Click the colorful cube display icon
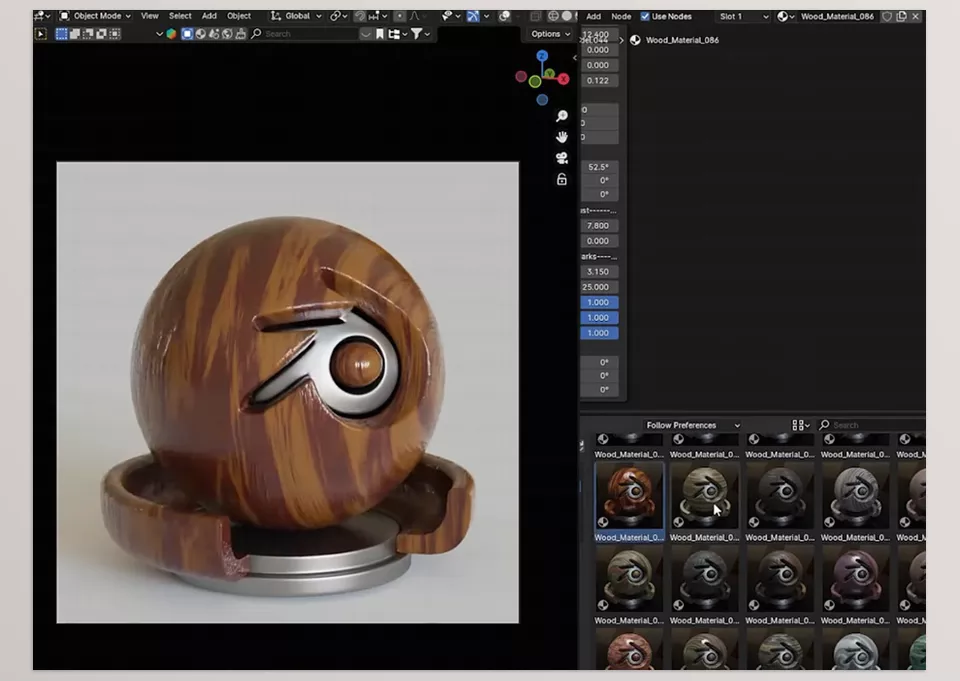The height and width of the screenshot is (681, 960). (171, 34)
